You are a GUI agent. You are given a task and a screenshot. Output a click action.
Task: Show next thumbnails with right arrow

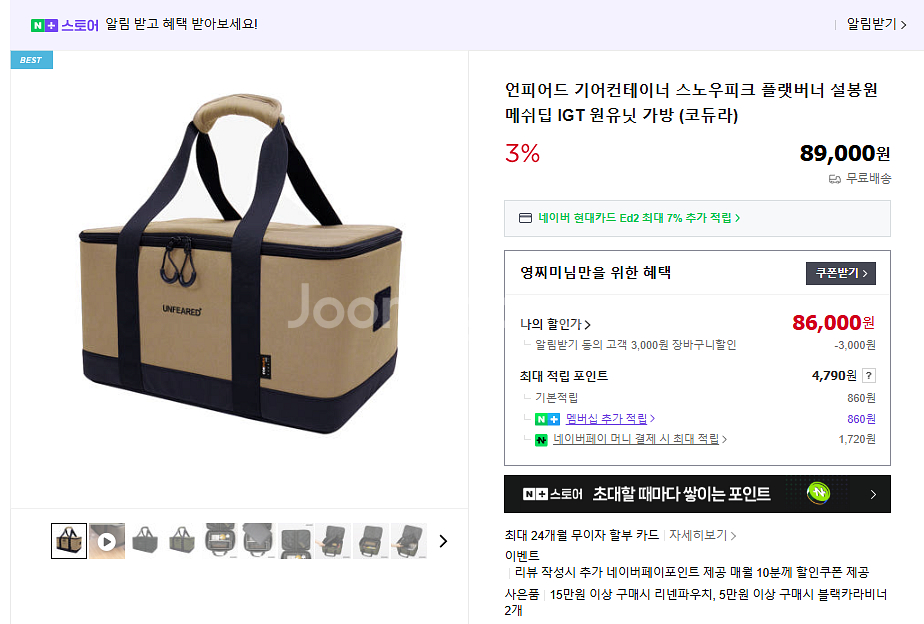point(444,541)
